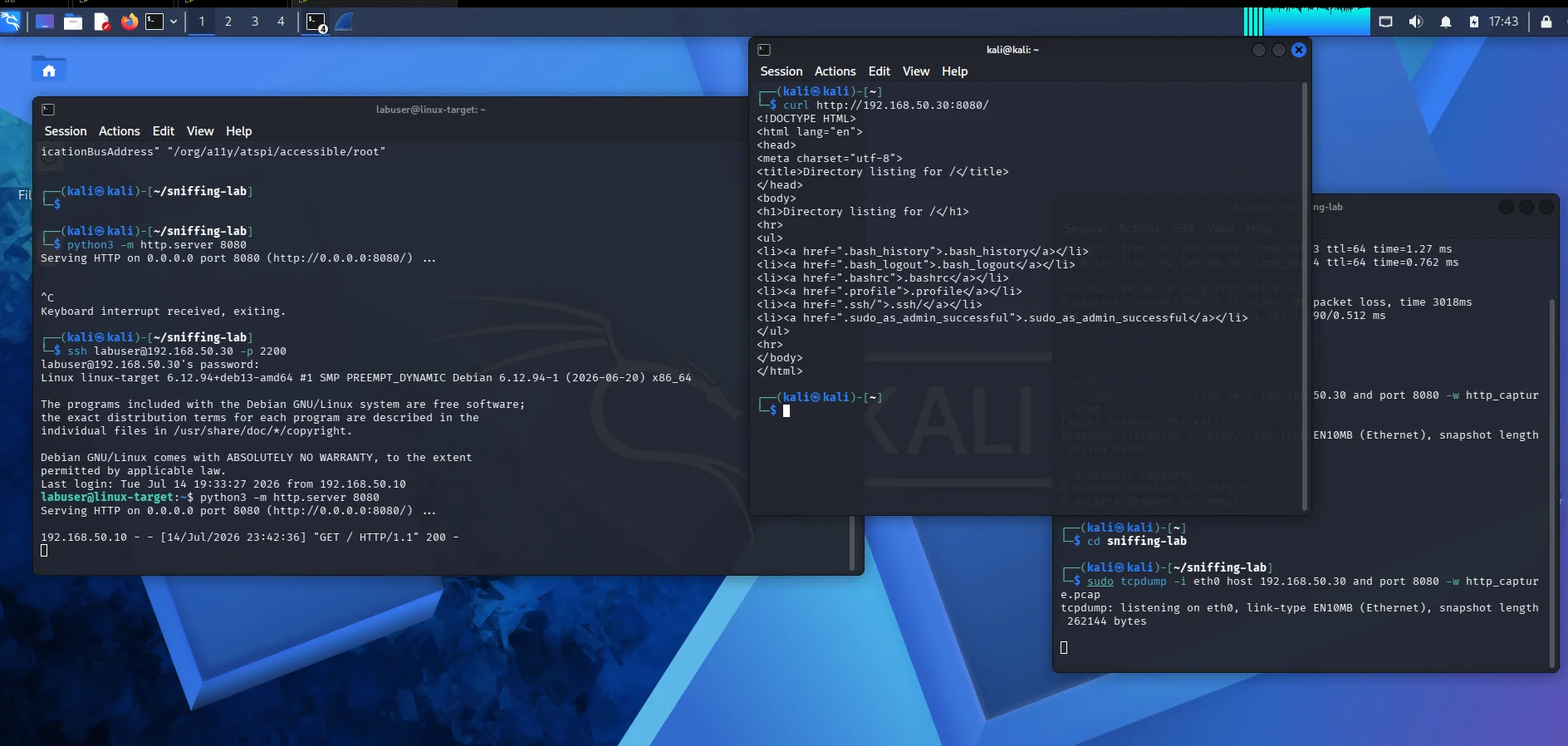Click the Last login line in target terminal

[223, 484]
